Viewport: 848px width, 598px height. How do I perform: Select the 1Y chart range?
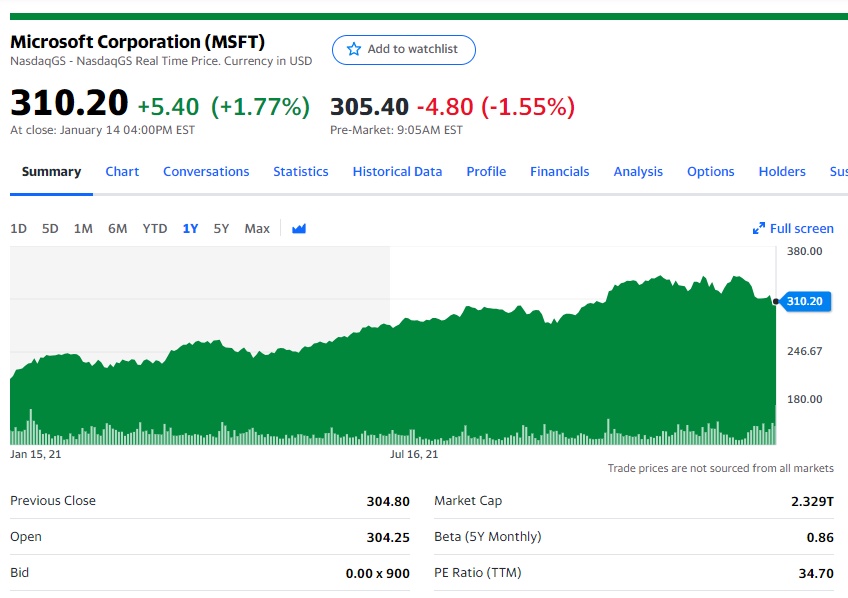click(190, 229)
